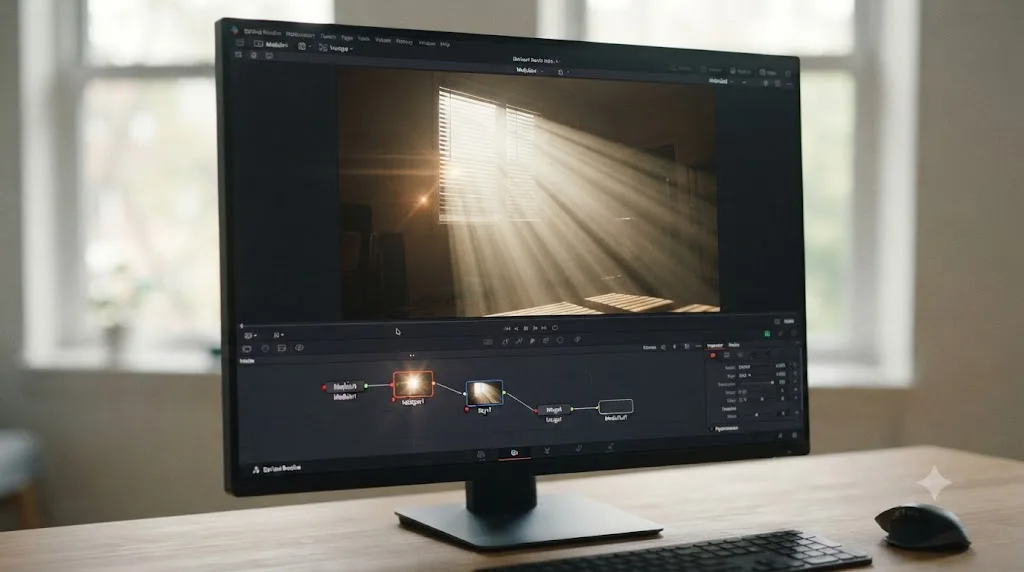Click the round icon under the Media button
This screenshot has height=572, width=1024.
click(253, 56)
